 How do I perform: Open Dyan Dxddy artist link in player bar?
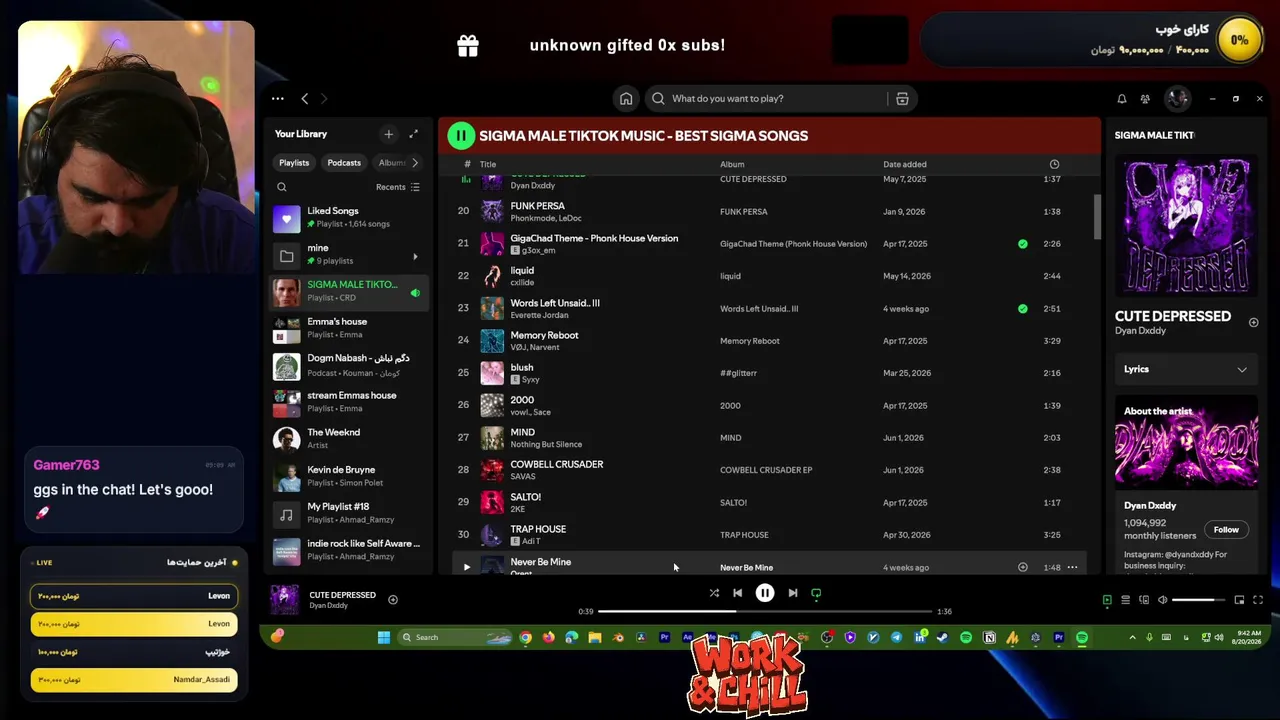tap(329, 606)
